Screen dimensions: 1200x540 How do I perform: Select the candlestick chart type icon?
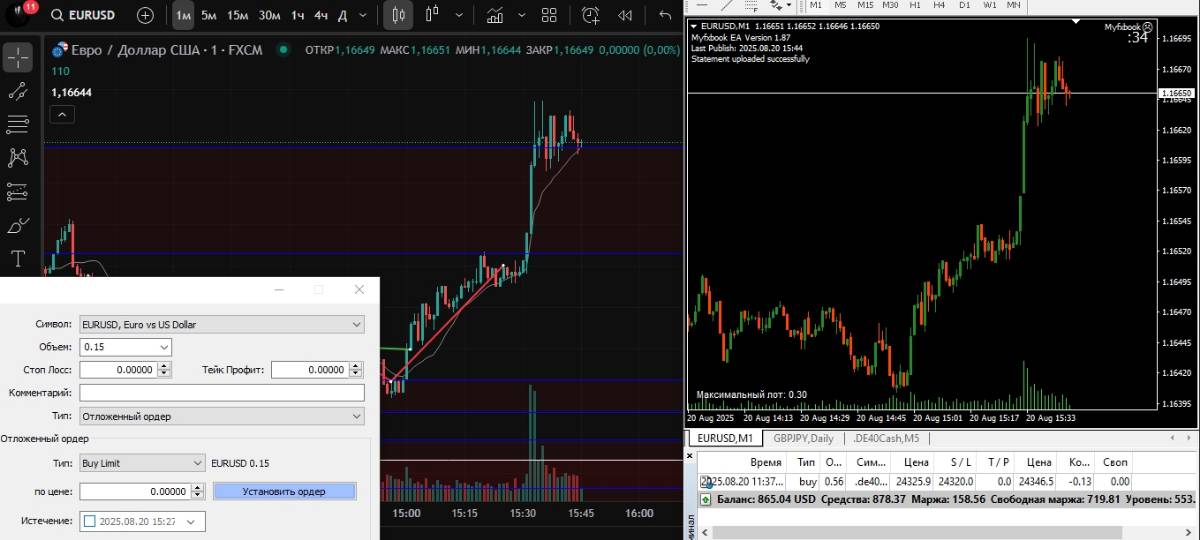tap(399, 15)
